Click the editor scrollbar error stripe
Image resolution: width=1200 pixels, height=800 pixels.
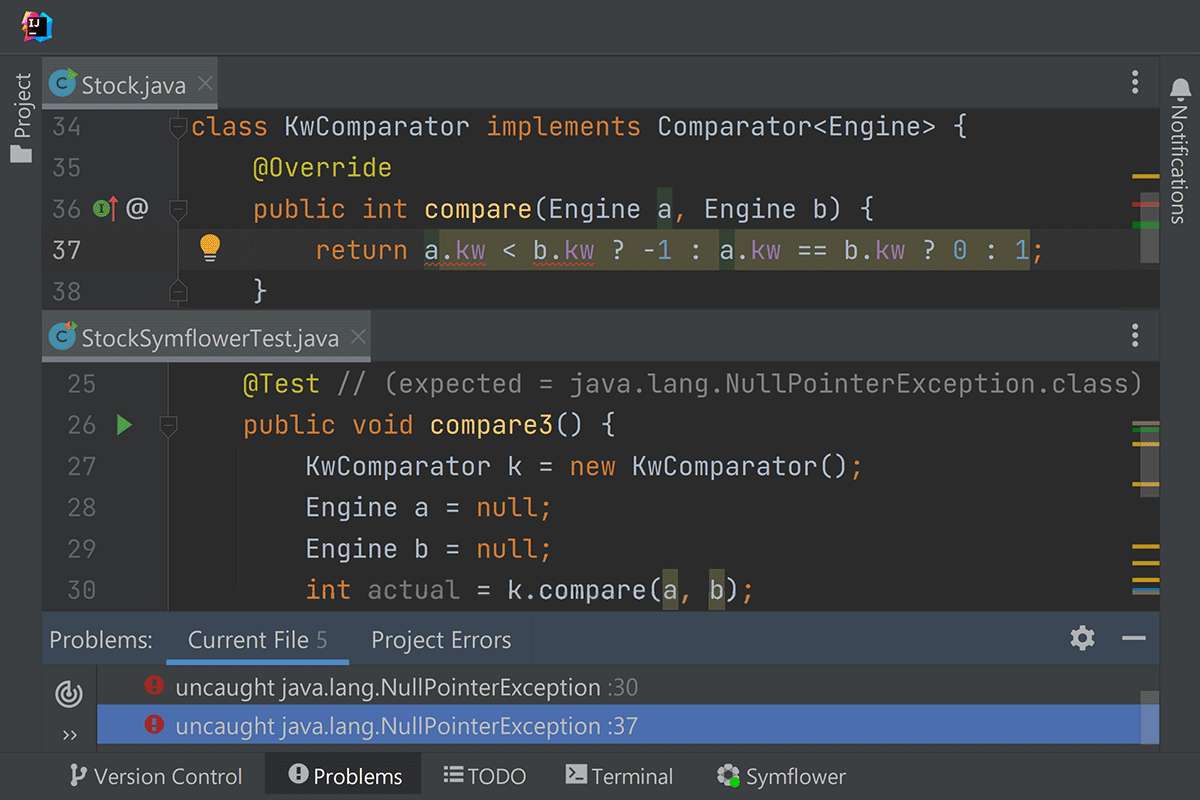1147,205
